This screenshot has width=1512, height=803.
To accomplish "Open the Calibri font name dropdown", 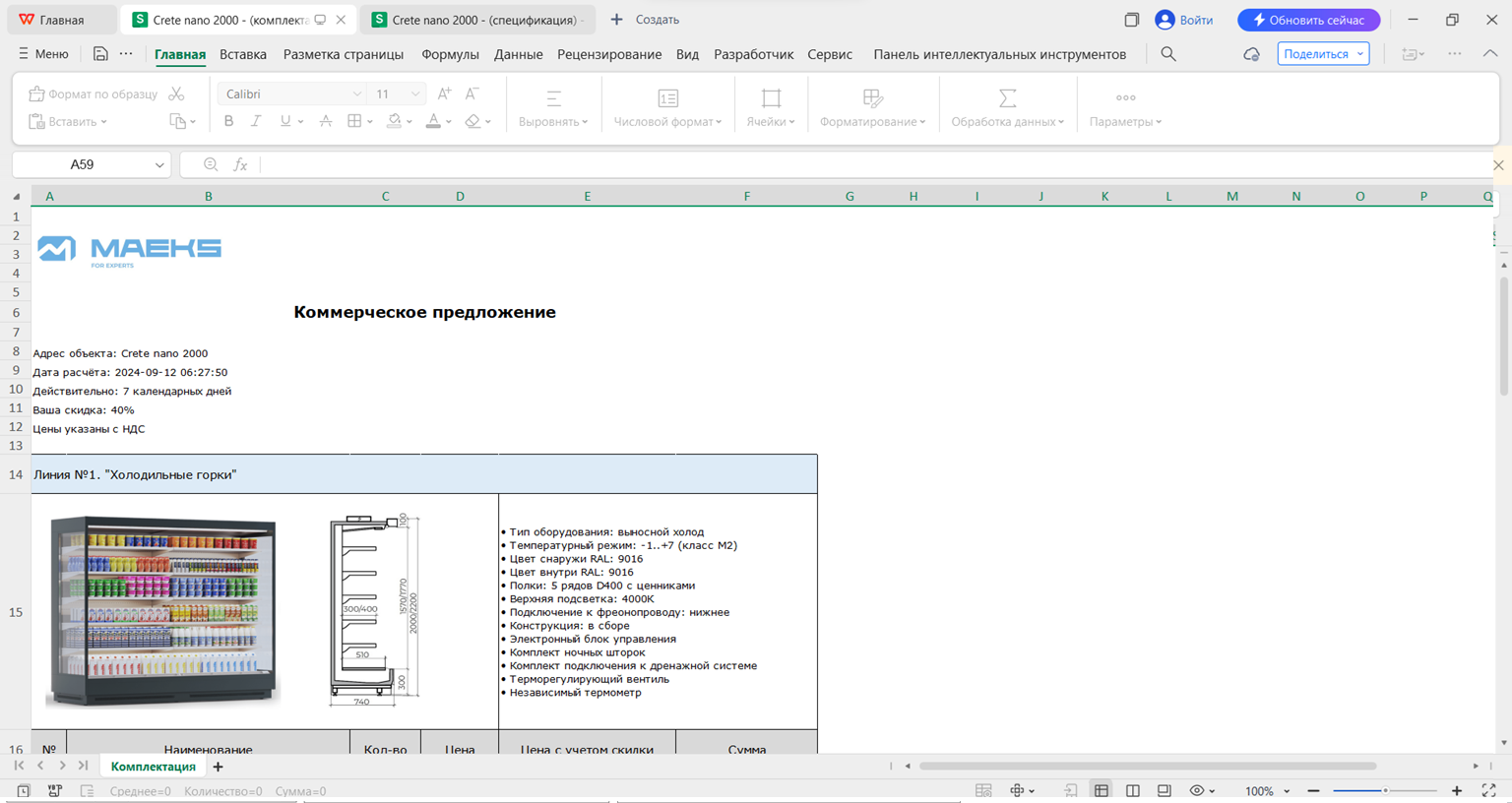I will click(356, 93).
